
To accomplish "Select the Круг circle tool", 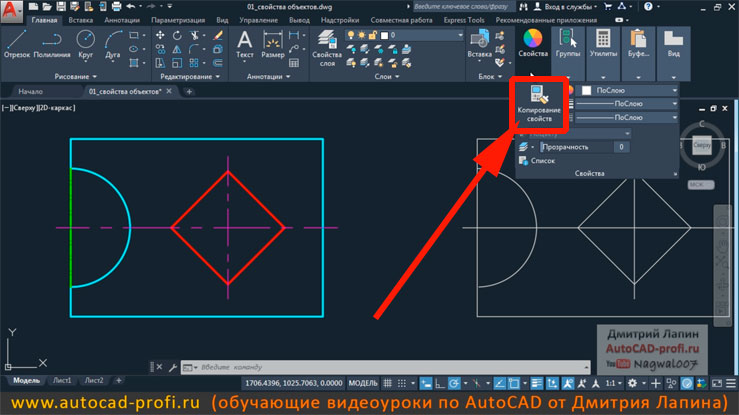I will pyautogui.click(x=85, y=44).
